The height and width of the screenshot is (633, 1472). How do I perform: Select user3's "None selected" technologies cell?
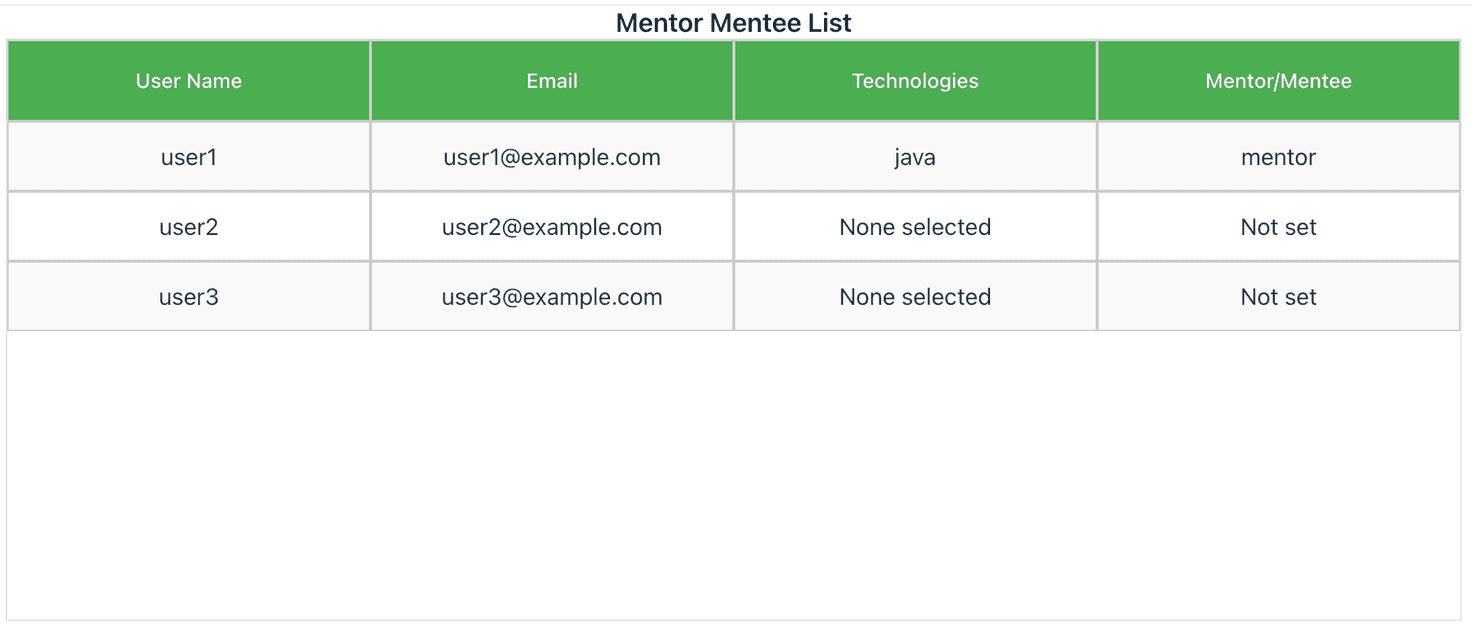915,297
